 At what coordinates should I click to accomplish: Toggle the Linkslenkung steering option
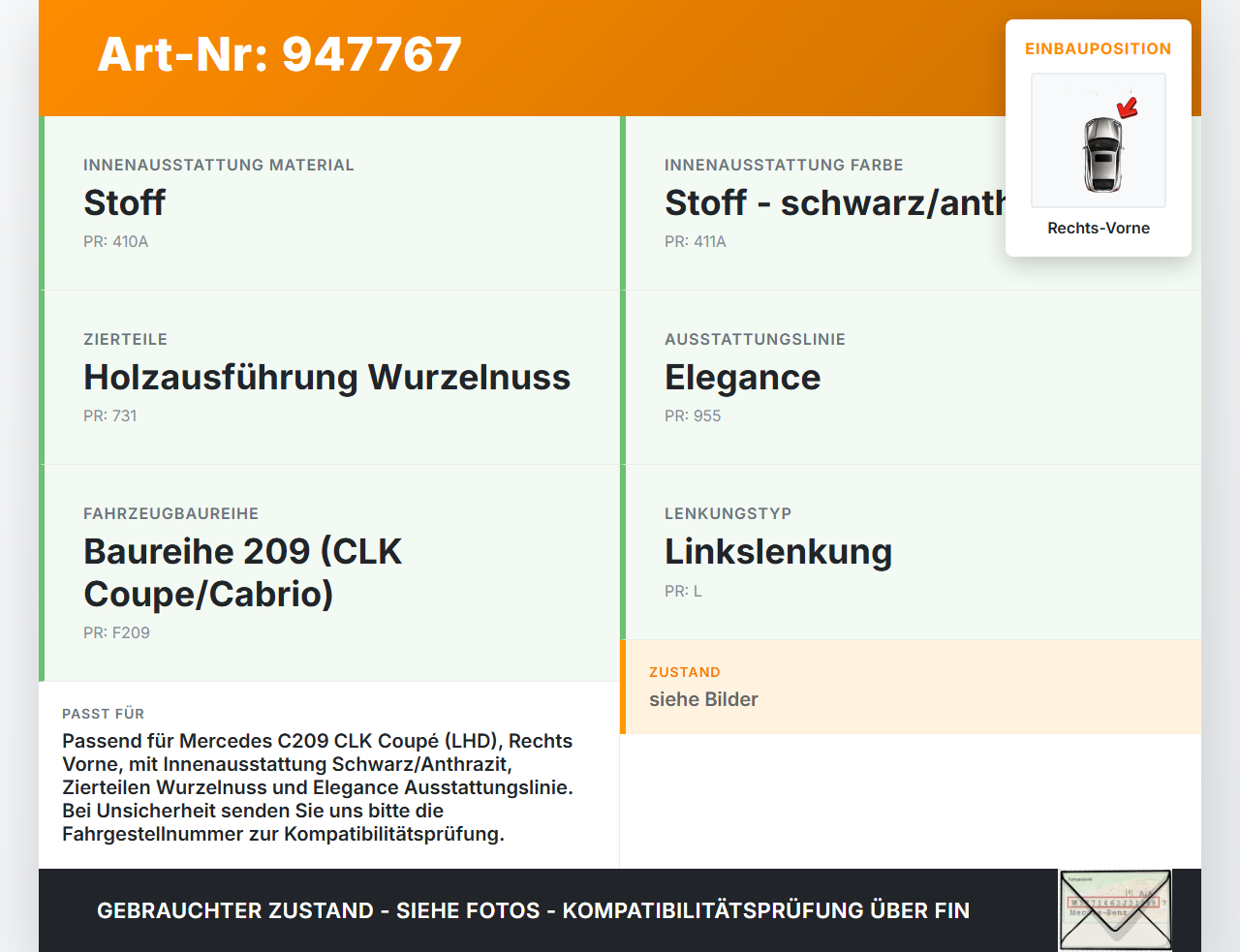tap(778, 551)
